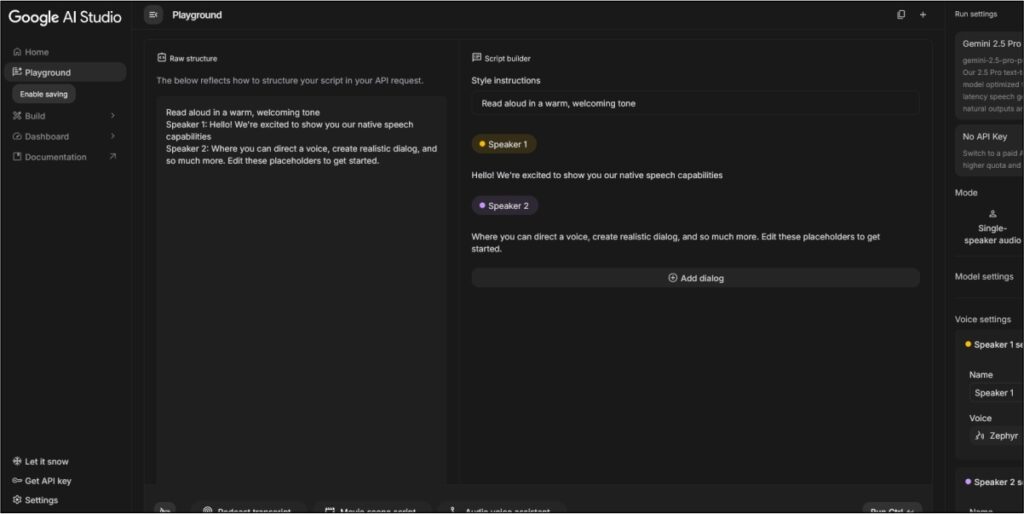Edit the Speaker 1 Name field
Screen dimensions: 1024x514
[x=997, y=393]
